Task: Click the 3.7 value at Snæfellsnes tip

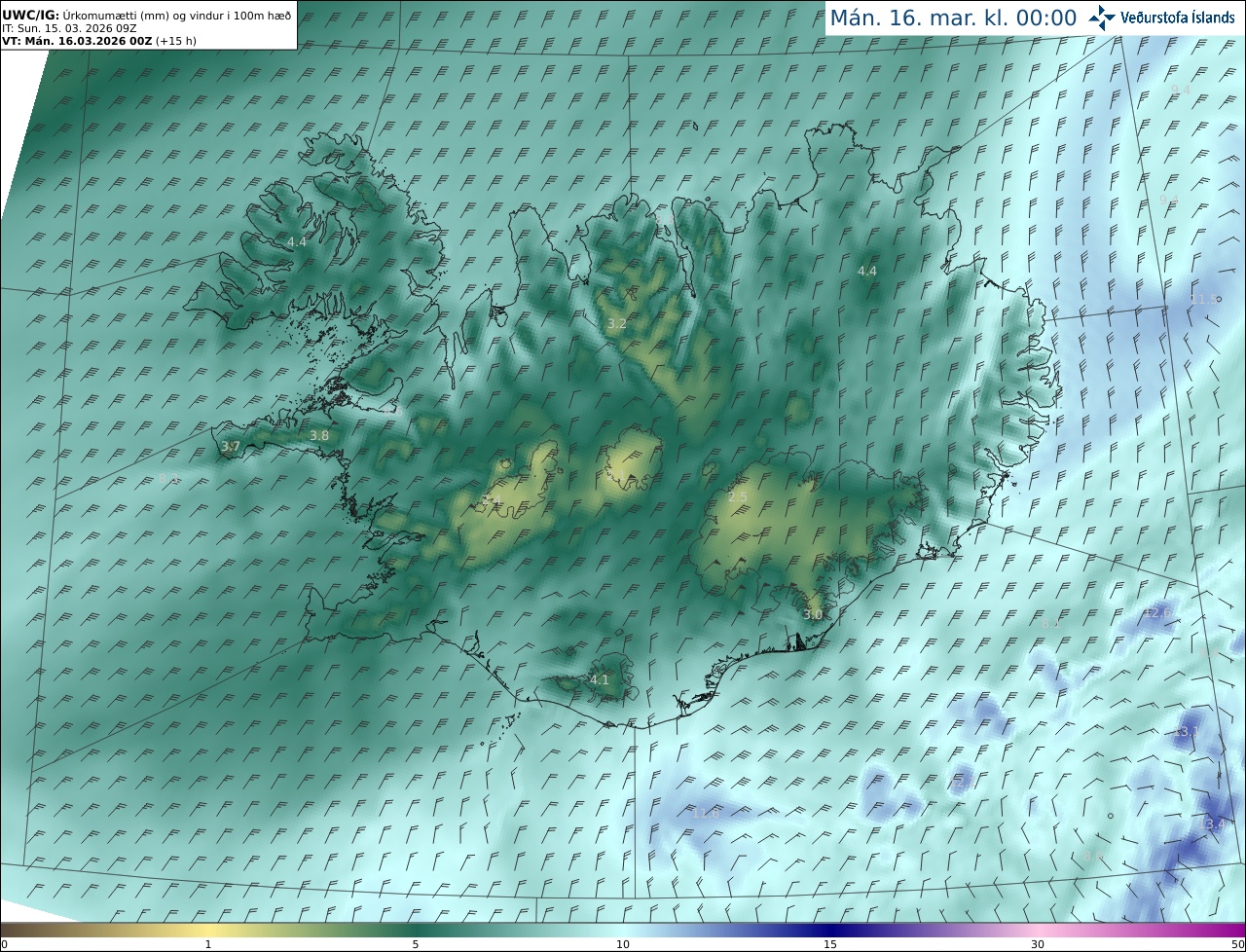Action: tap(230, 447)
